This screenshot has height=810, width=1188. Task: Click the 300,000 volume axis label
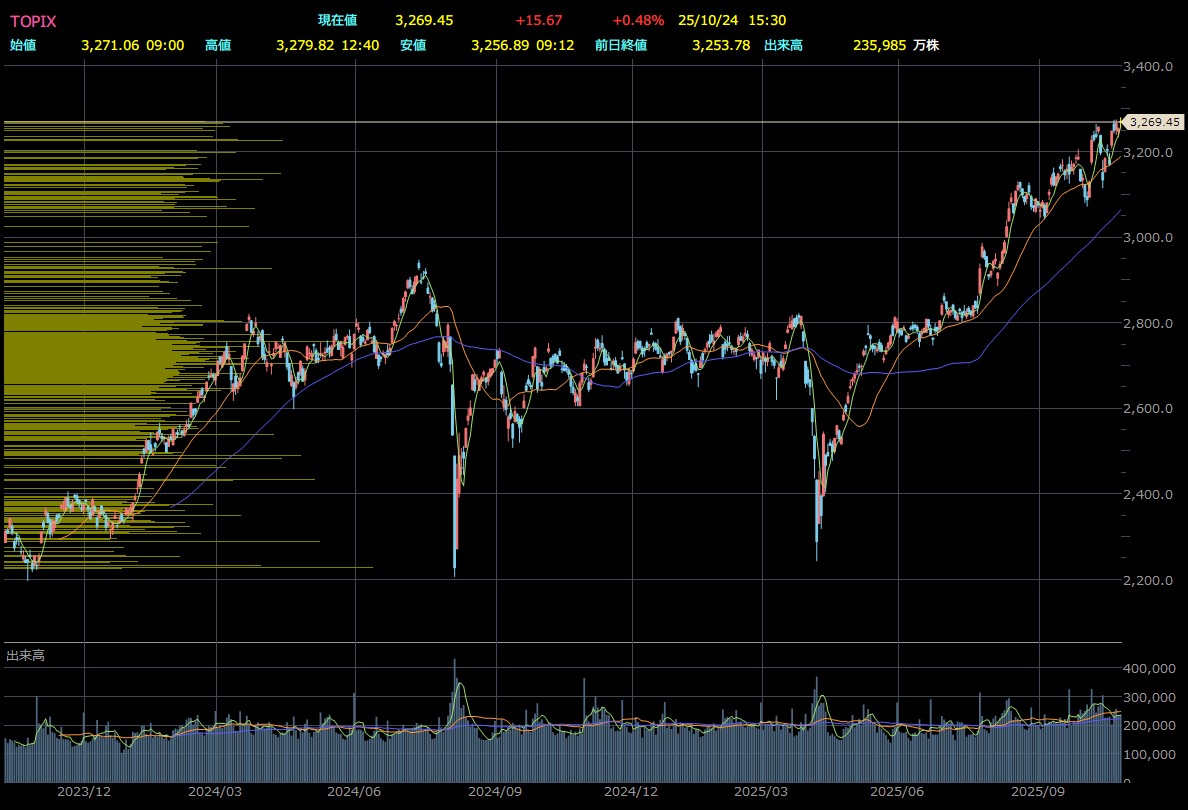1150,697
